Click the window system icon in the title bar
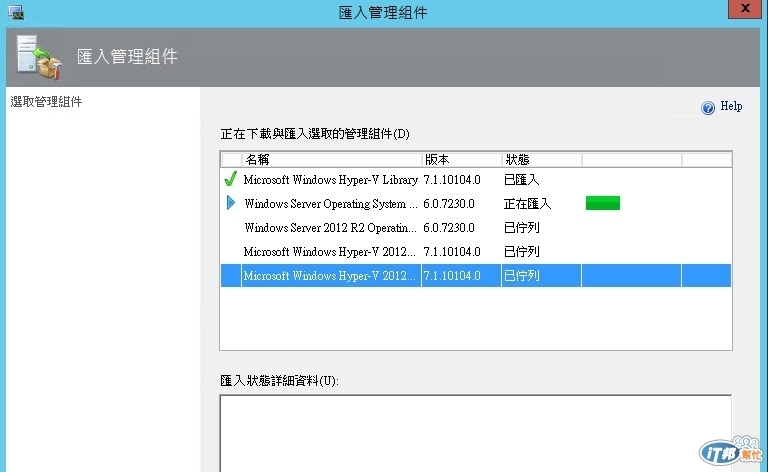 [x=16, y=12]
